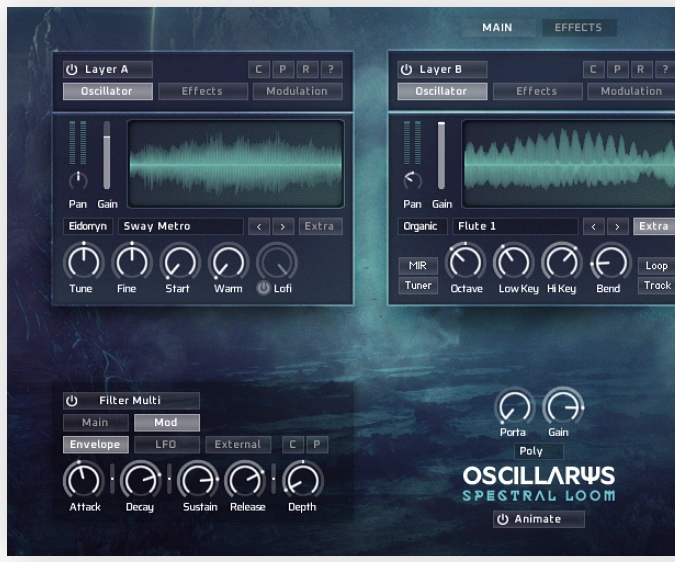Screen dimensions: 675x562
Task: Toggle the Filter Multi power switch
Action: point(72,401)
